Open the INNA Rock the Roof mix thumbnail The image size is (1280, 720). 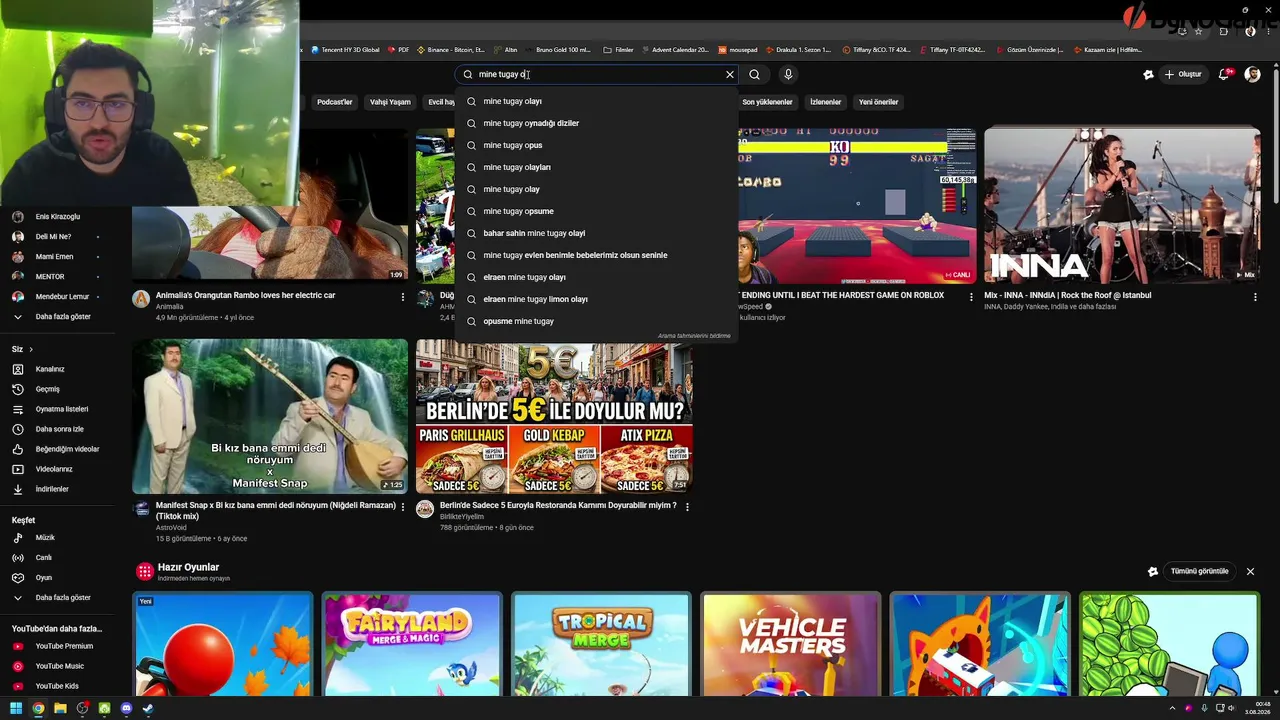click(1122, 205)
